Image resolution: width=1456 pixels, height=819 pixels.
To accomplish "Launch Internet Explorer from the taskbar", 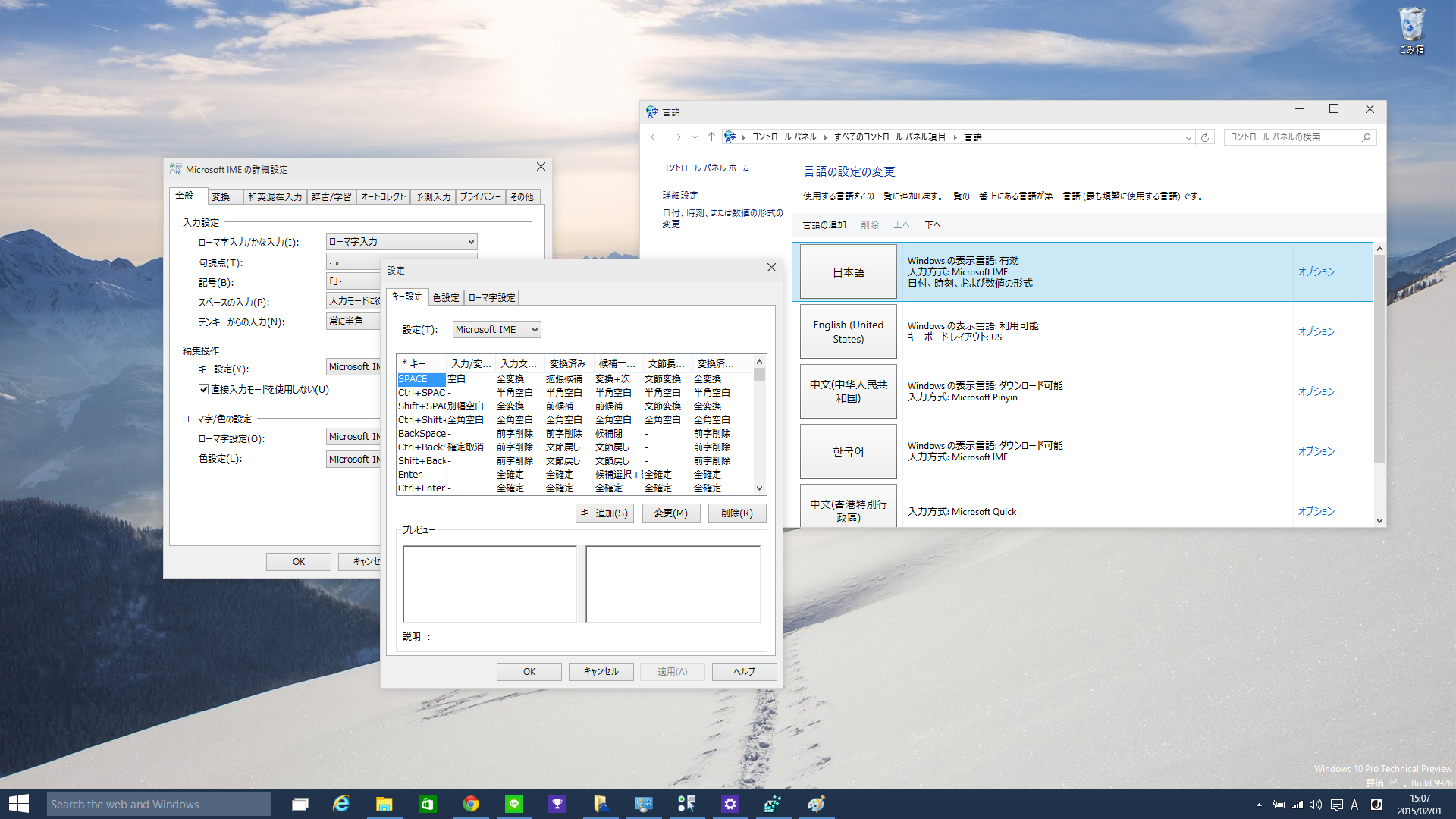I will point(341,804).
